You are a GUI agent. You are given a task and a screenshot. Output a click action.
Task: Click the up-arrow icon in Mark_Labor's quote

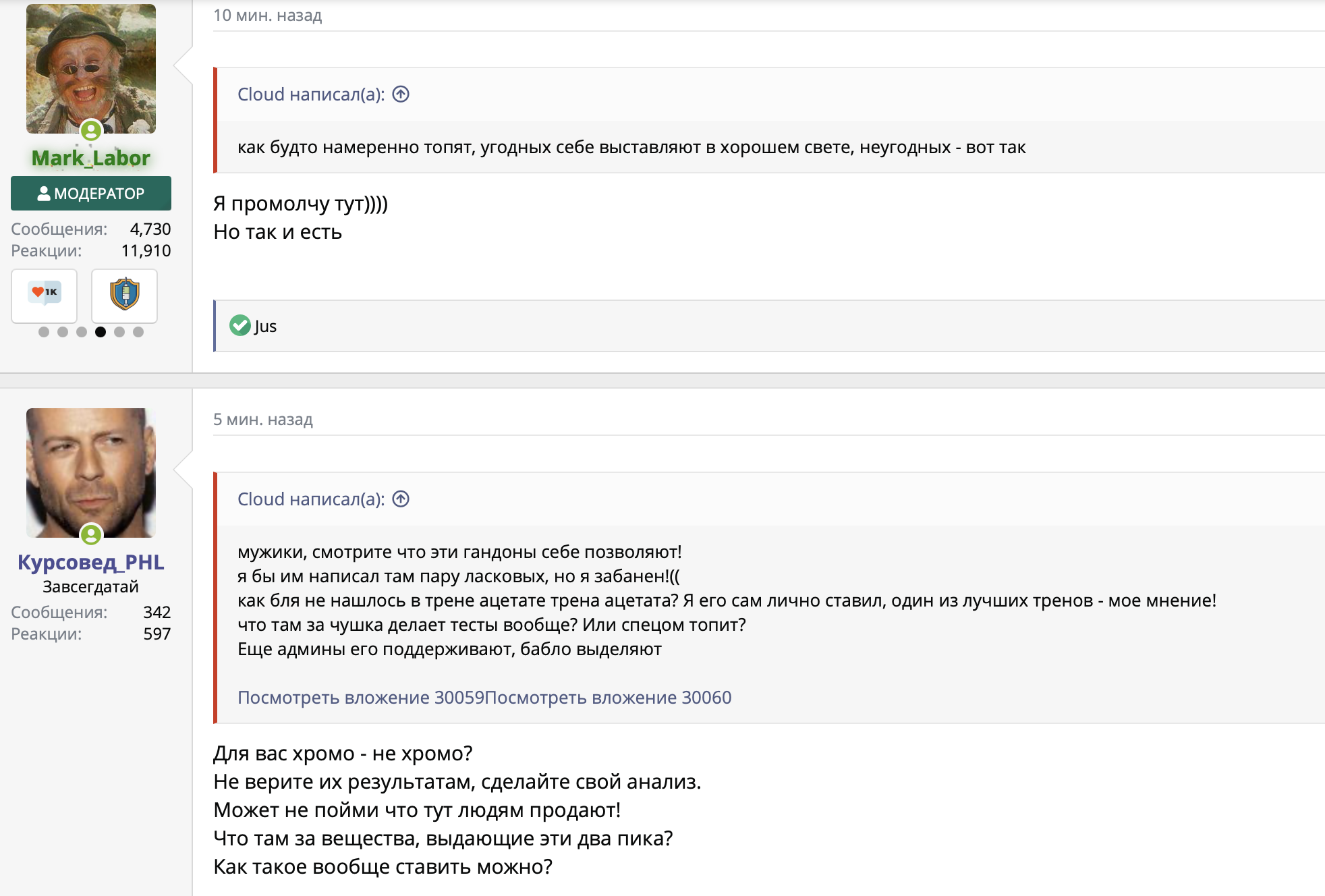click(401, 94)
